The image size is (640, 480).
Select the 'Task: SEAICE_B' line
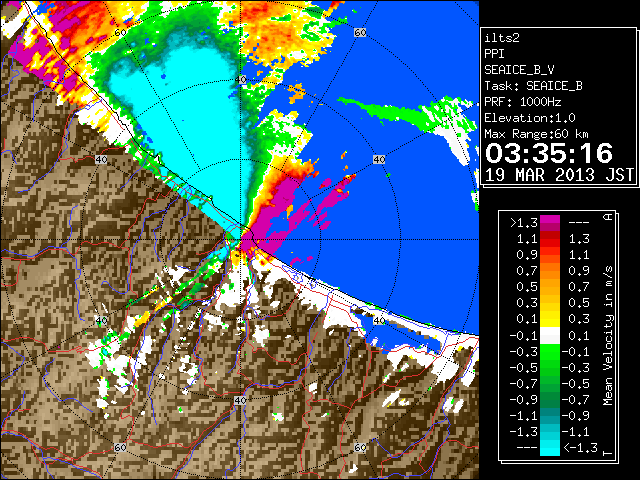533,86
